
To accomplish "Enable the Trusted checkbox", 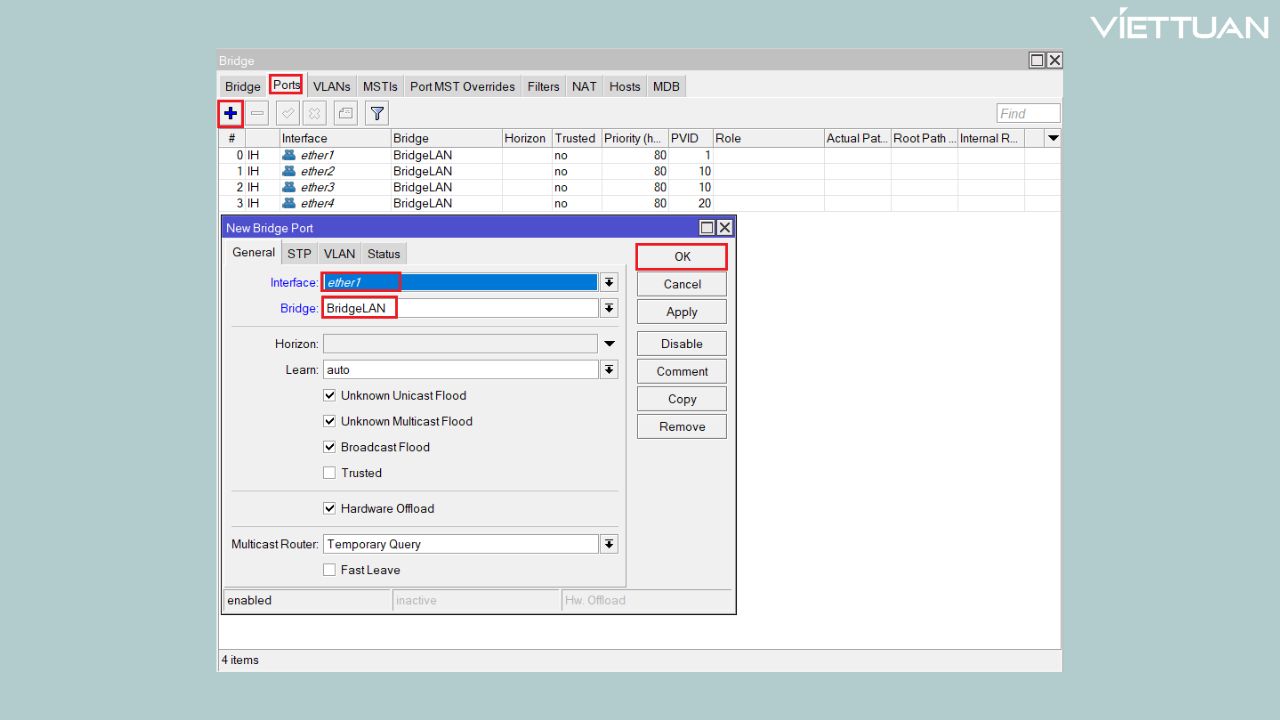I will pyautogui.click(x=329, y=473).
